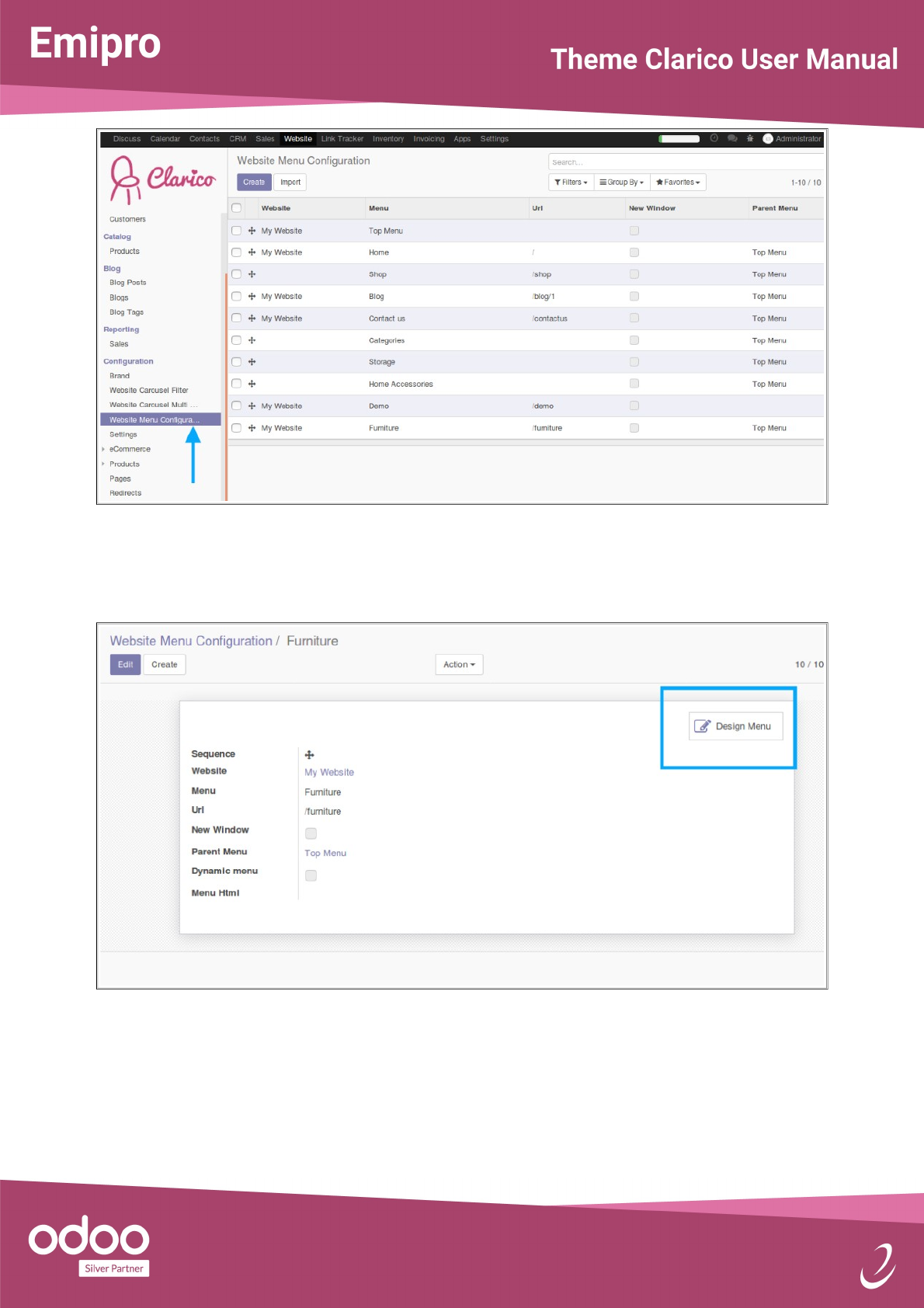Click the debug bug icon in top bar

[750, 138]
